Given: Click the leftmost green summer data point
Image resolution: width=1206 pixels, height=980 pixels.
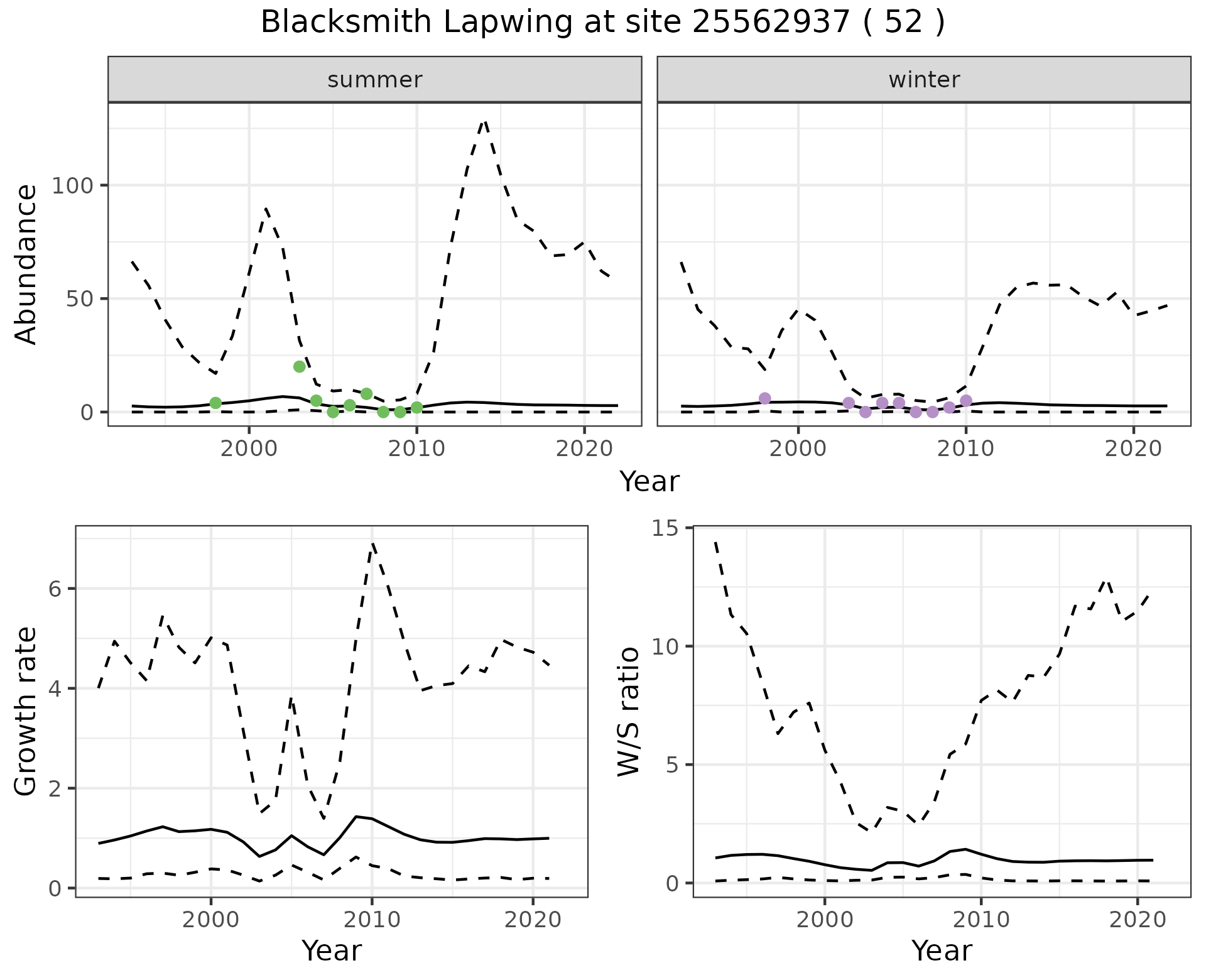Looking at the screenshot, I should pyautogui.click(x=215, y=403).
